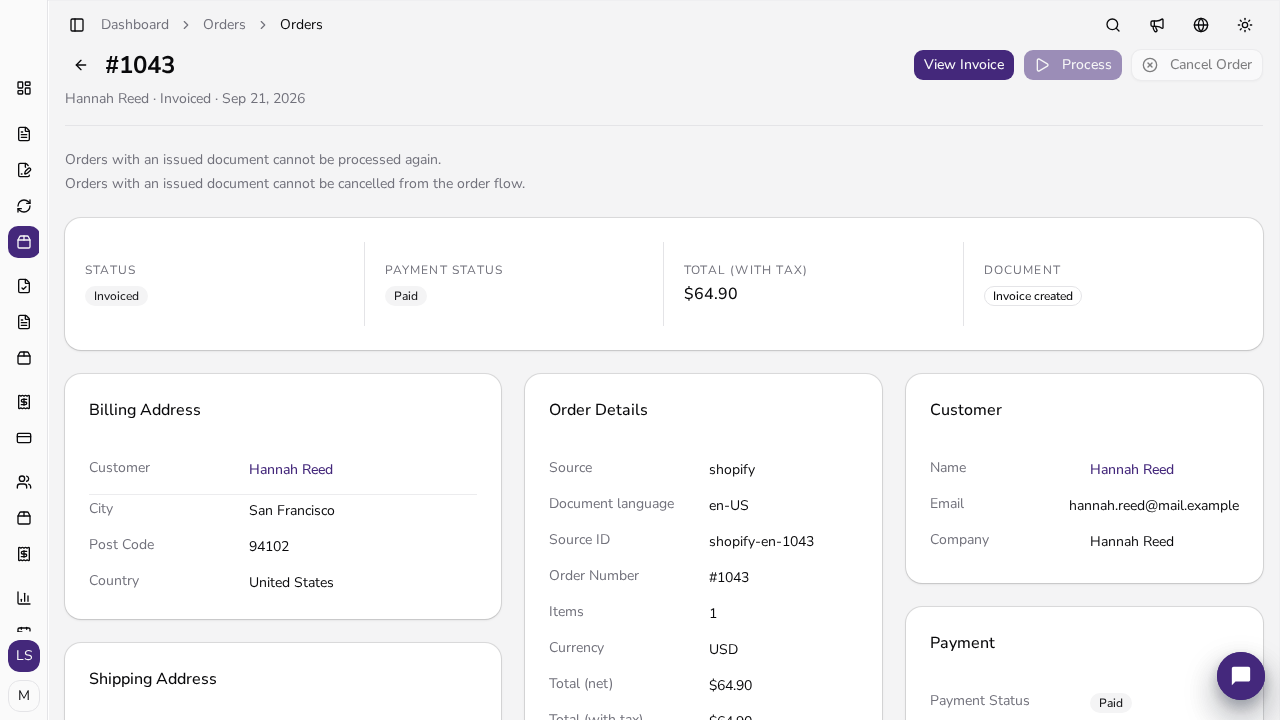1280x720 pixels.
Task: Click the $64.90 total with tax
Action: click(711, 294)
